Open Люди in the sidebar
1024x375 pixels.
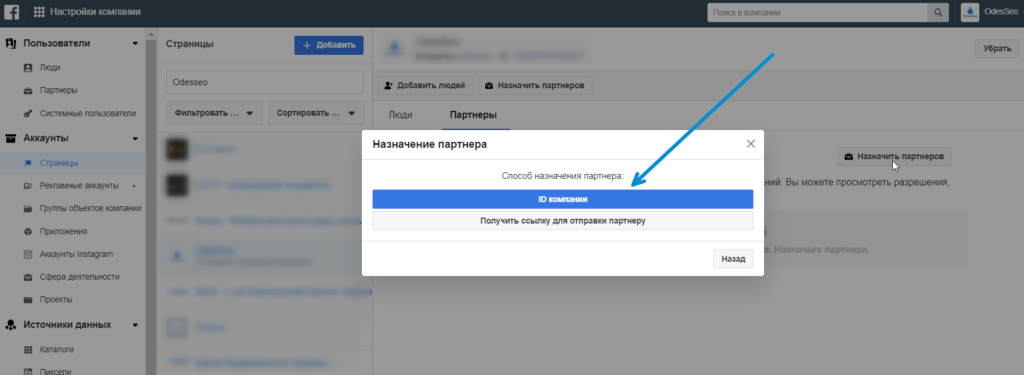tap(50, 67)
